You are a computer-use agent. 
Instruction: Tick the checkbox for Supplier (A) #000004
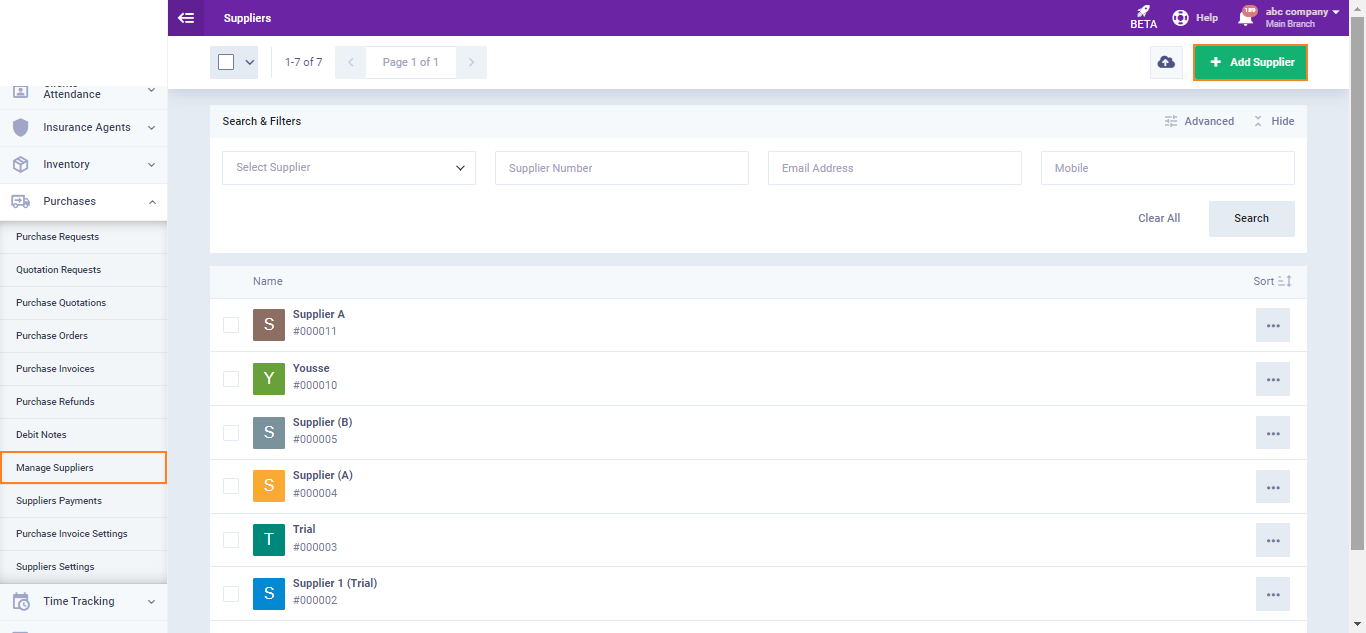pyautogui.click(x=231, y=486)
